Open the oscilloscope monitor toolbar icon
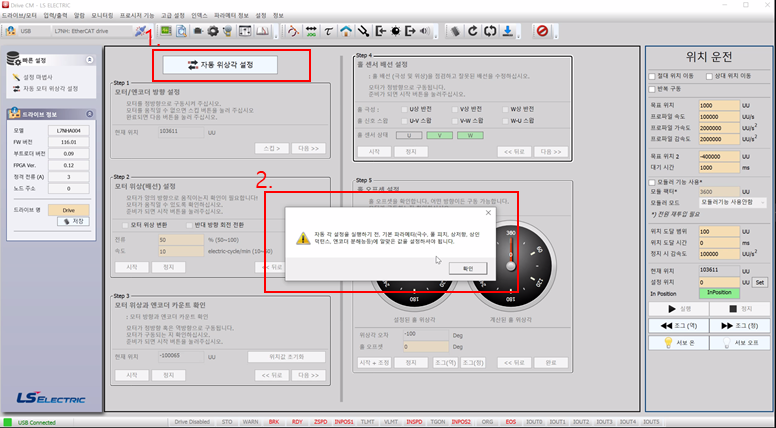This screenshot has height=428, width=776. click(166, 31)
